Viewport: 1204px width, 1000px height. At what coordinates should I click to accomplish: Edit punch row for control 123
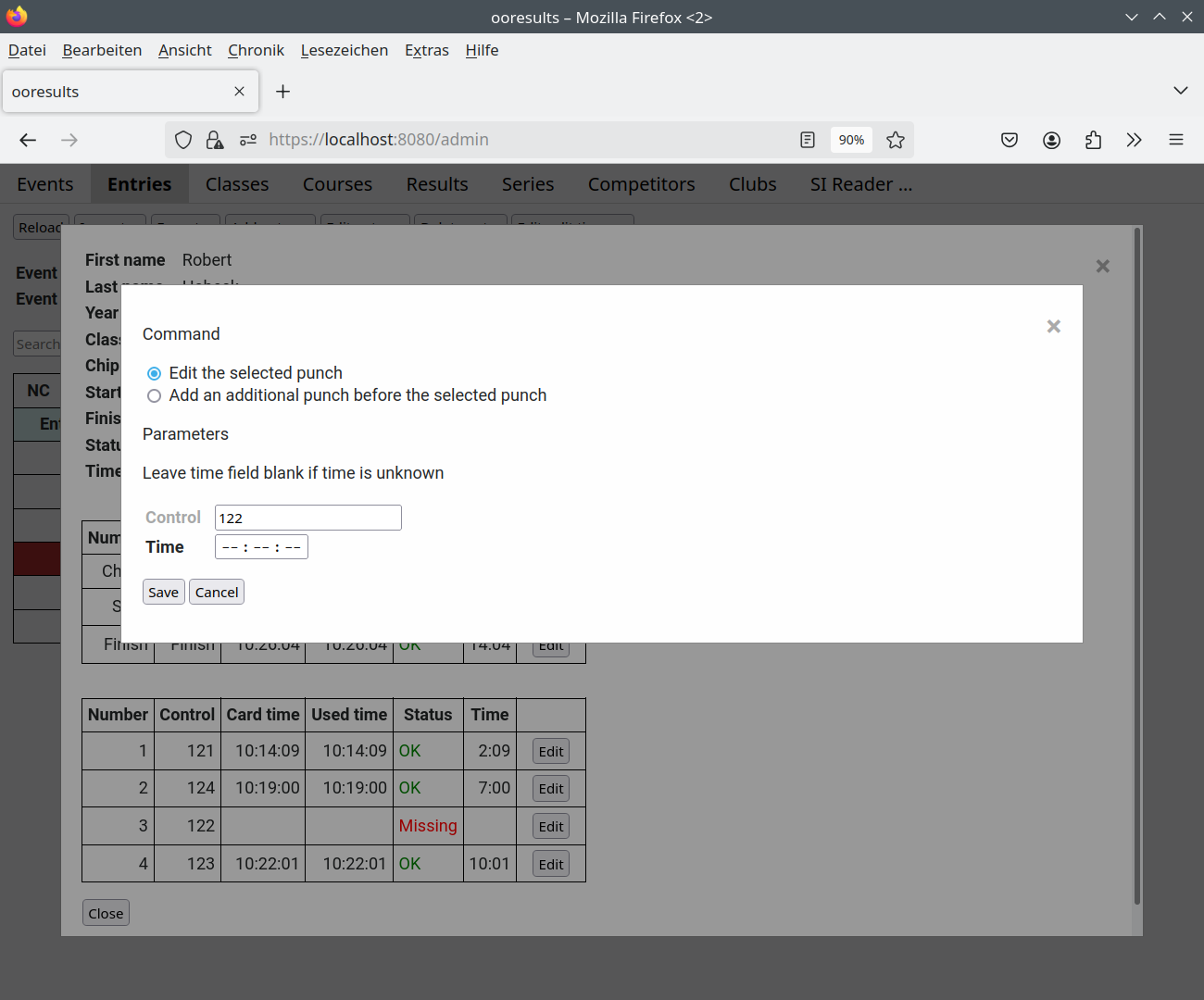(551, 865)
